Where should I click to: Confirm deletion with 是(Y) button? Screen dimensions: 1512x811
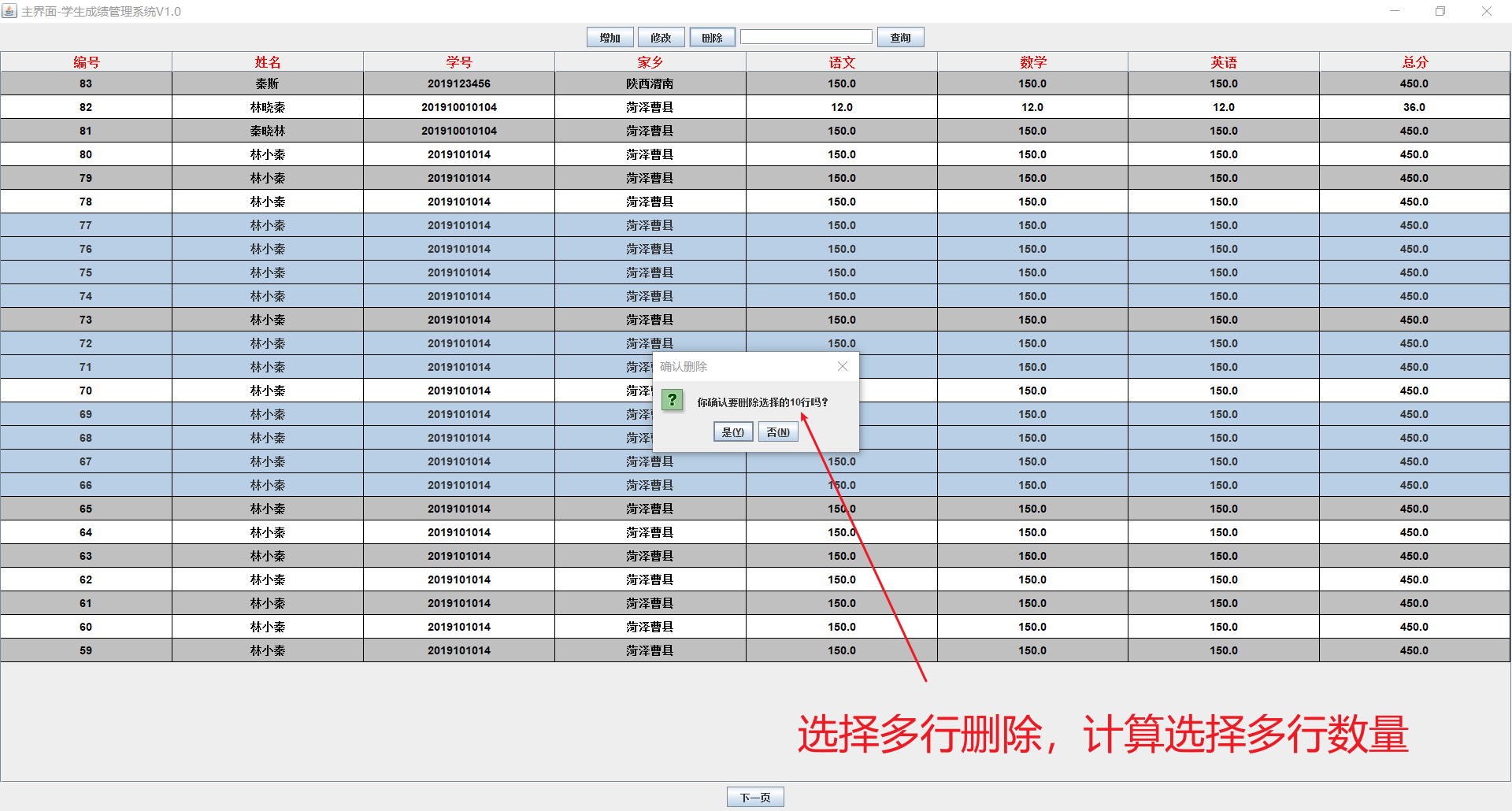point(732,432)
